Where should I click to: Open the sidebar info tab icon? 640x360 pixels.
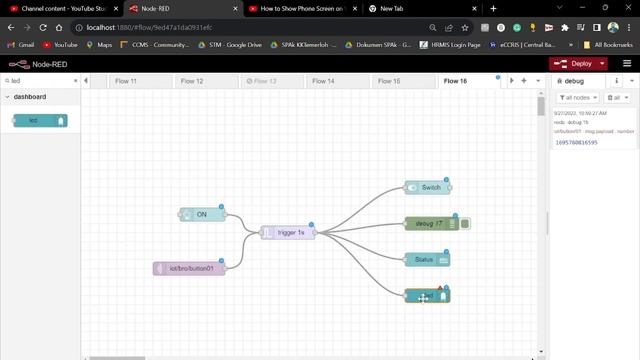pos(616,81)
